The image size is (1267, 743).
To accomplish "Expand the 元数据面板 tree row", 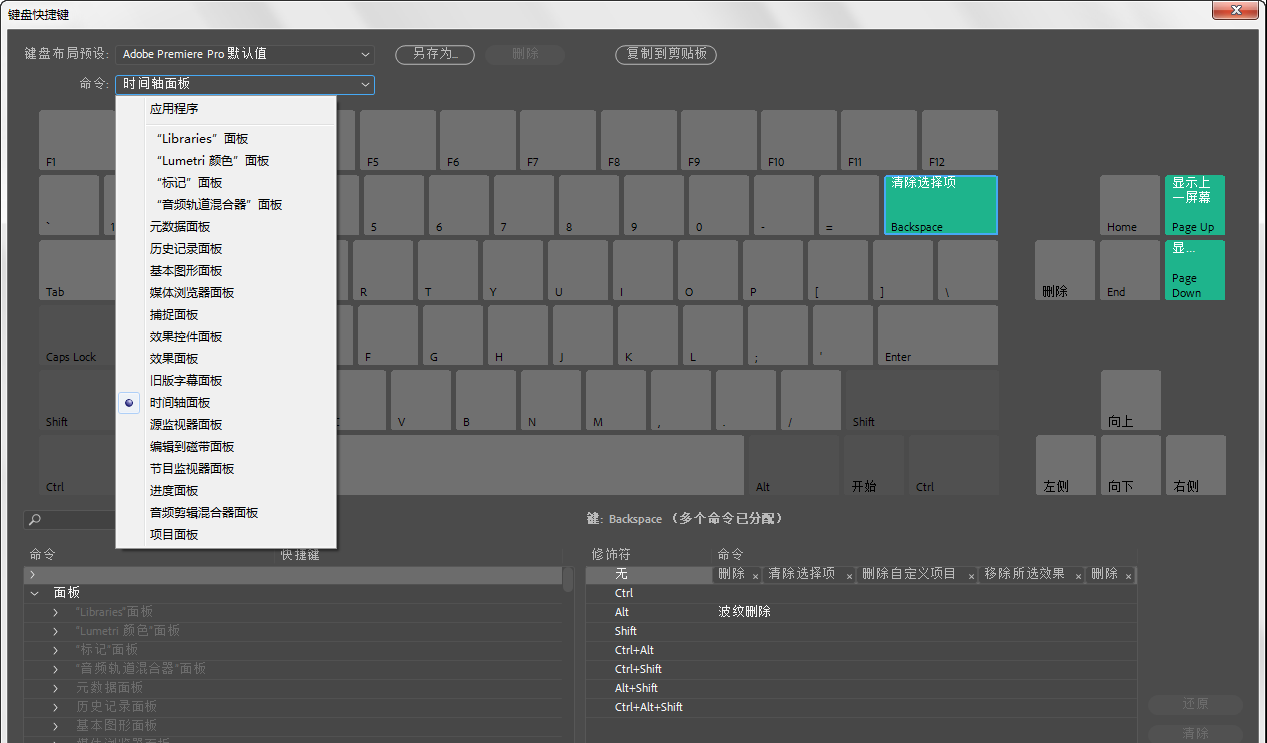I will tap(56, 687).
